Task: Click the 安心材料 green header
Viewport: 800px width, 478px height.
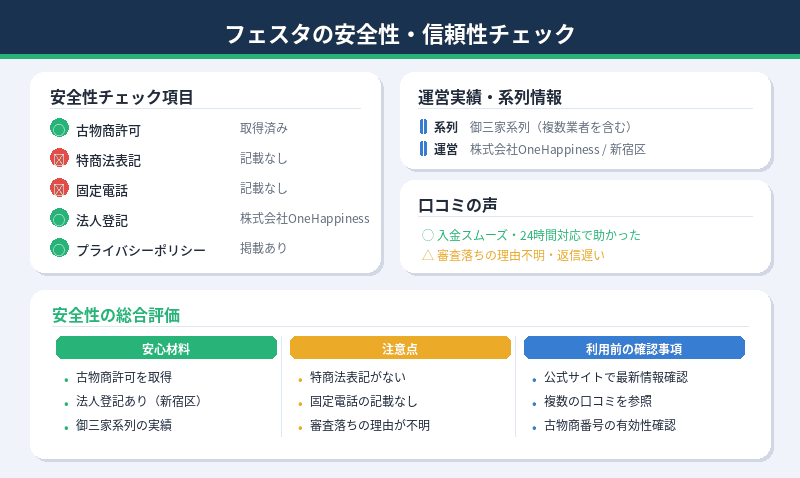Action: [x=166, y=348]
